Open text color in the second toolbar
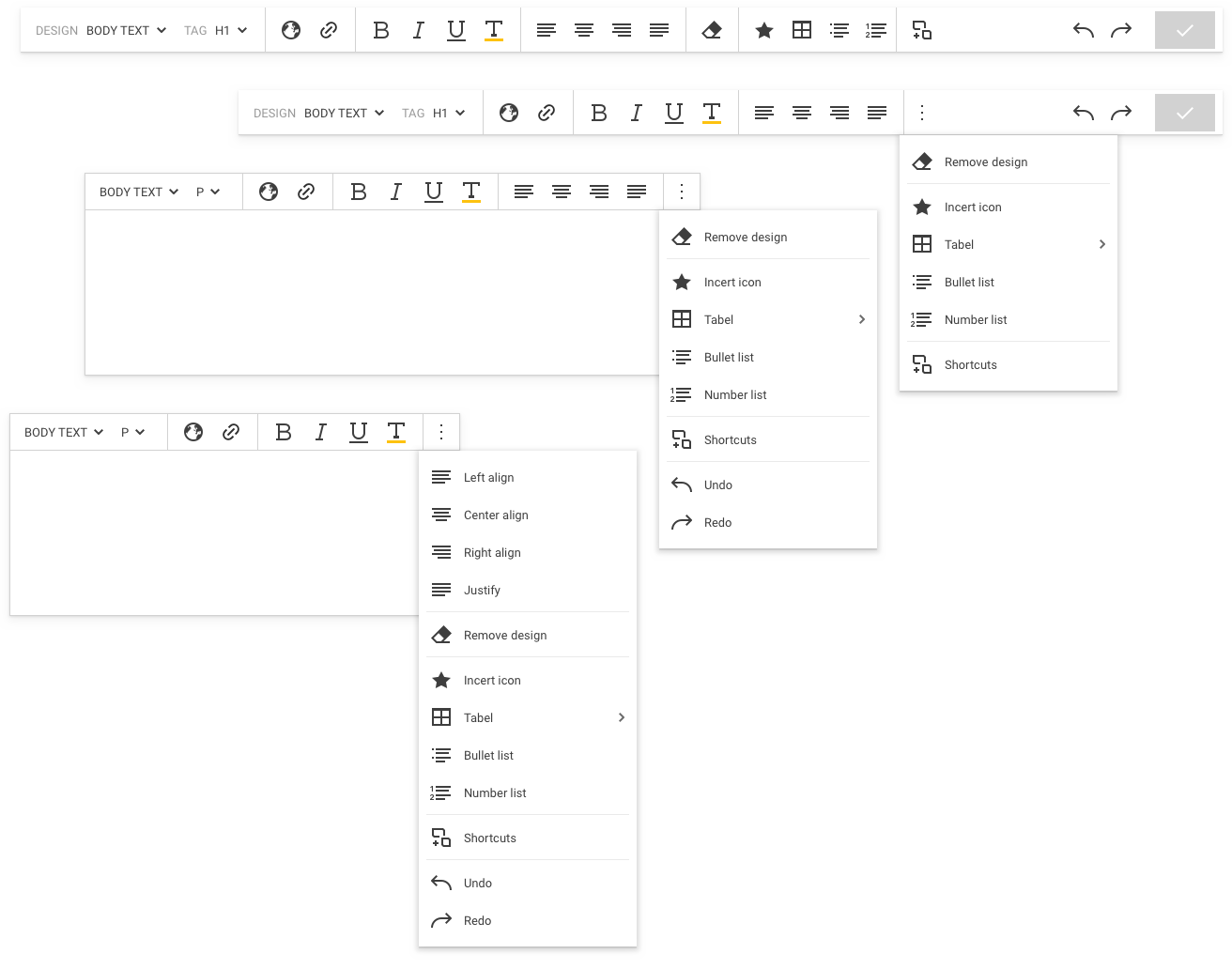The height and width of the screenshot is (969, 1232). point(712,113)
